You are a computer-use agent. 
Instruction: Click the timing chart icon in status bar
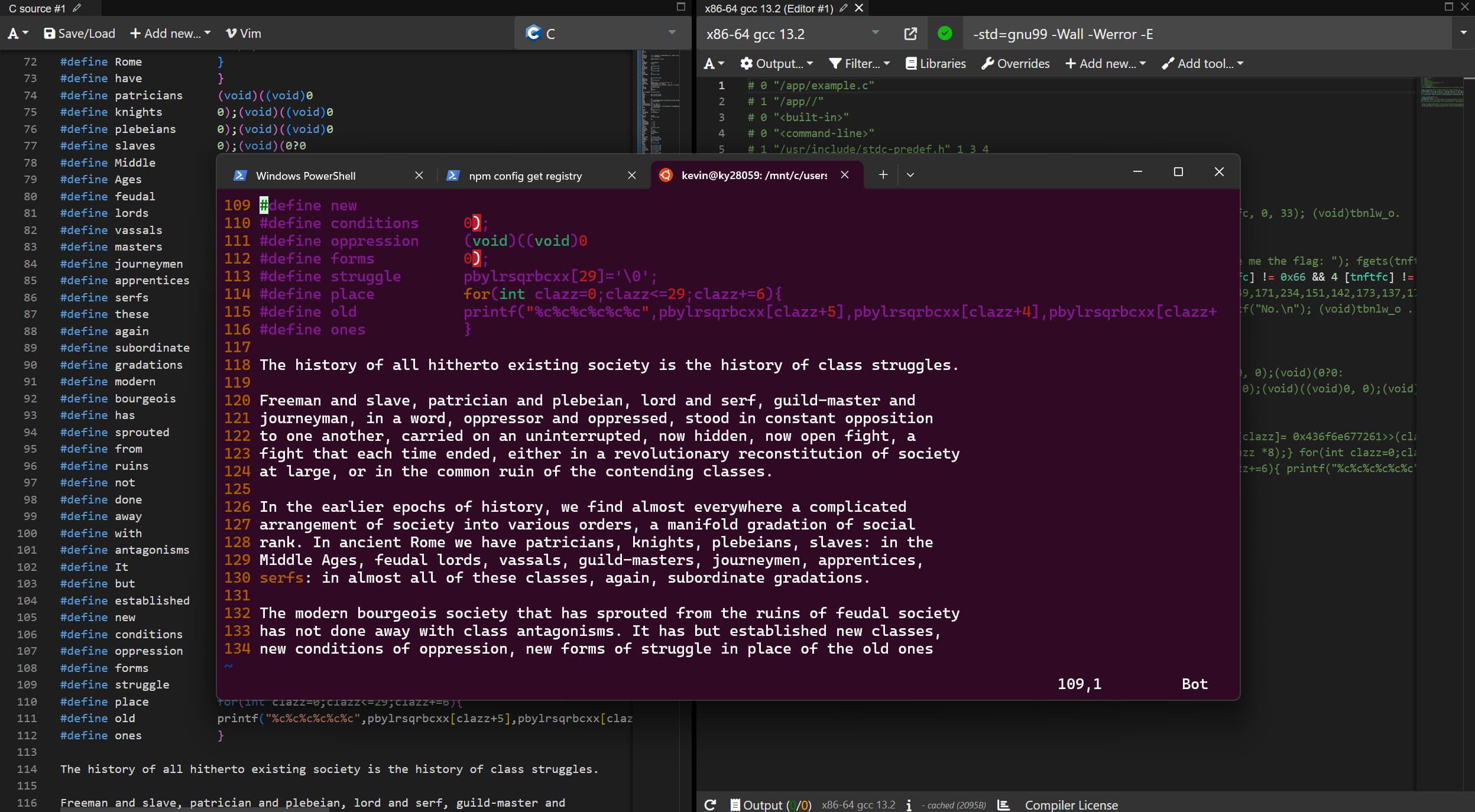click(x=1003, y=805)
